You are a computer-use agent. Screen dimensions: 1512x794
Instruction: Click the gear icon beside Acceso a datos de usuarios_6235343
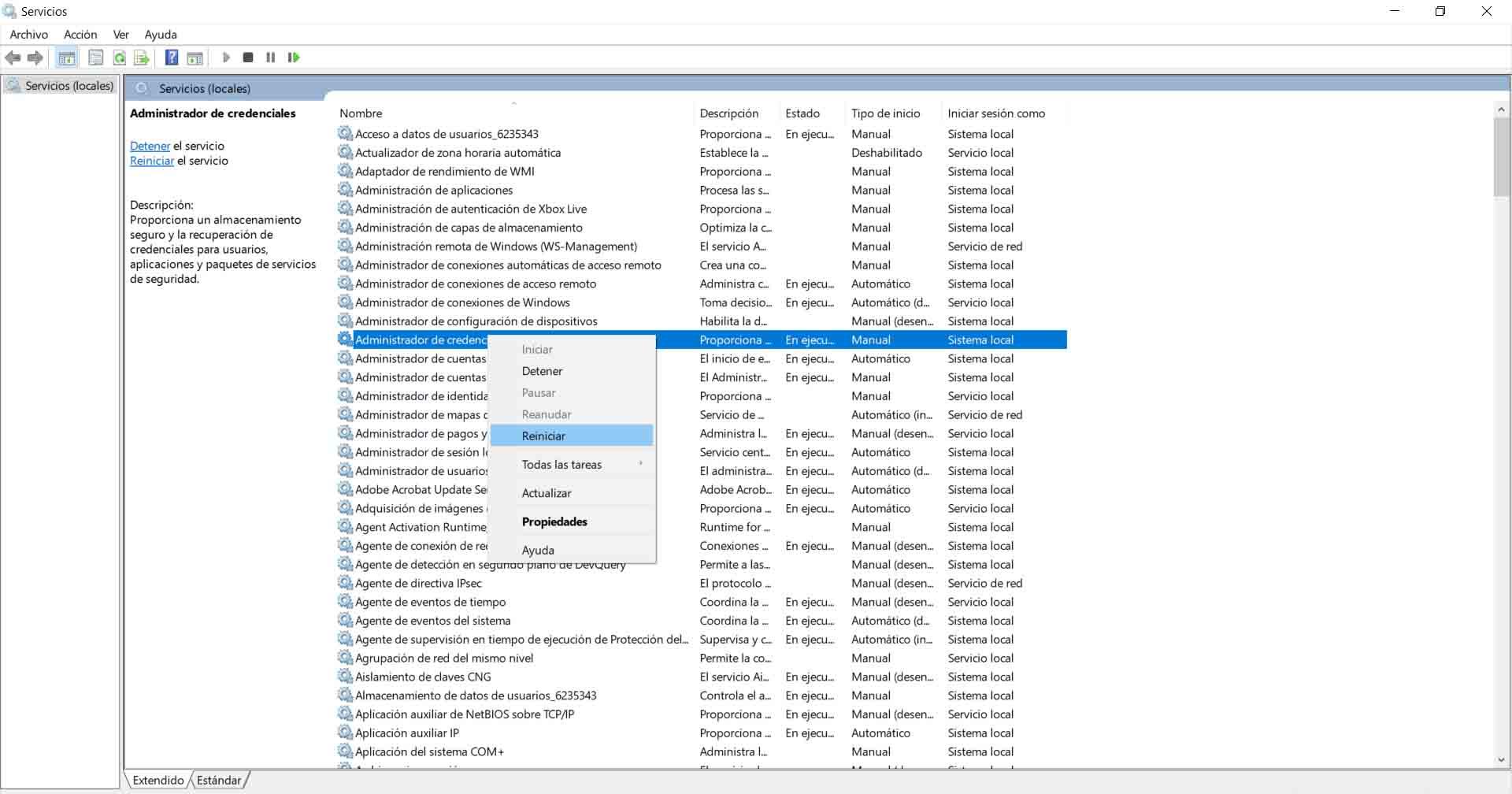pyautogui.click(x=345, y=133)
